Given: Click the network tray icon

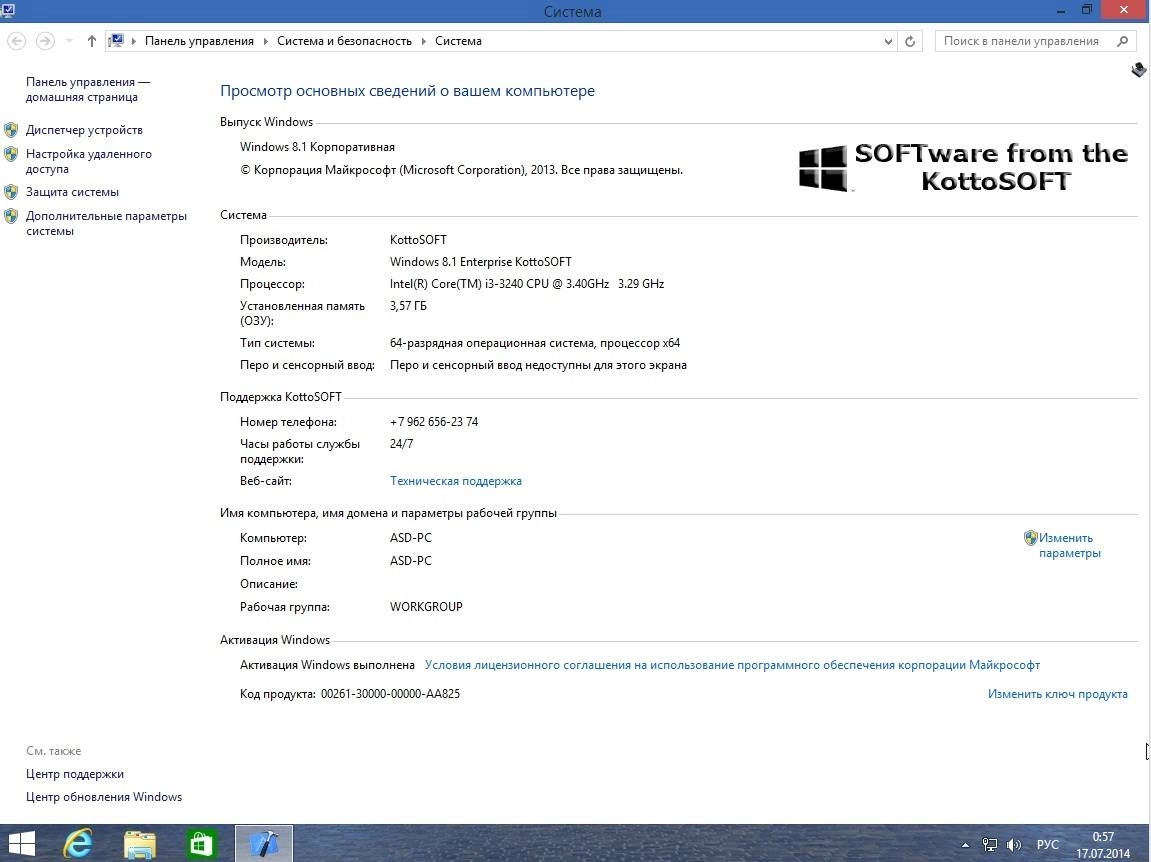Looking at the screenshot, I should click(x=990, y=845).
